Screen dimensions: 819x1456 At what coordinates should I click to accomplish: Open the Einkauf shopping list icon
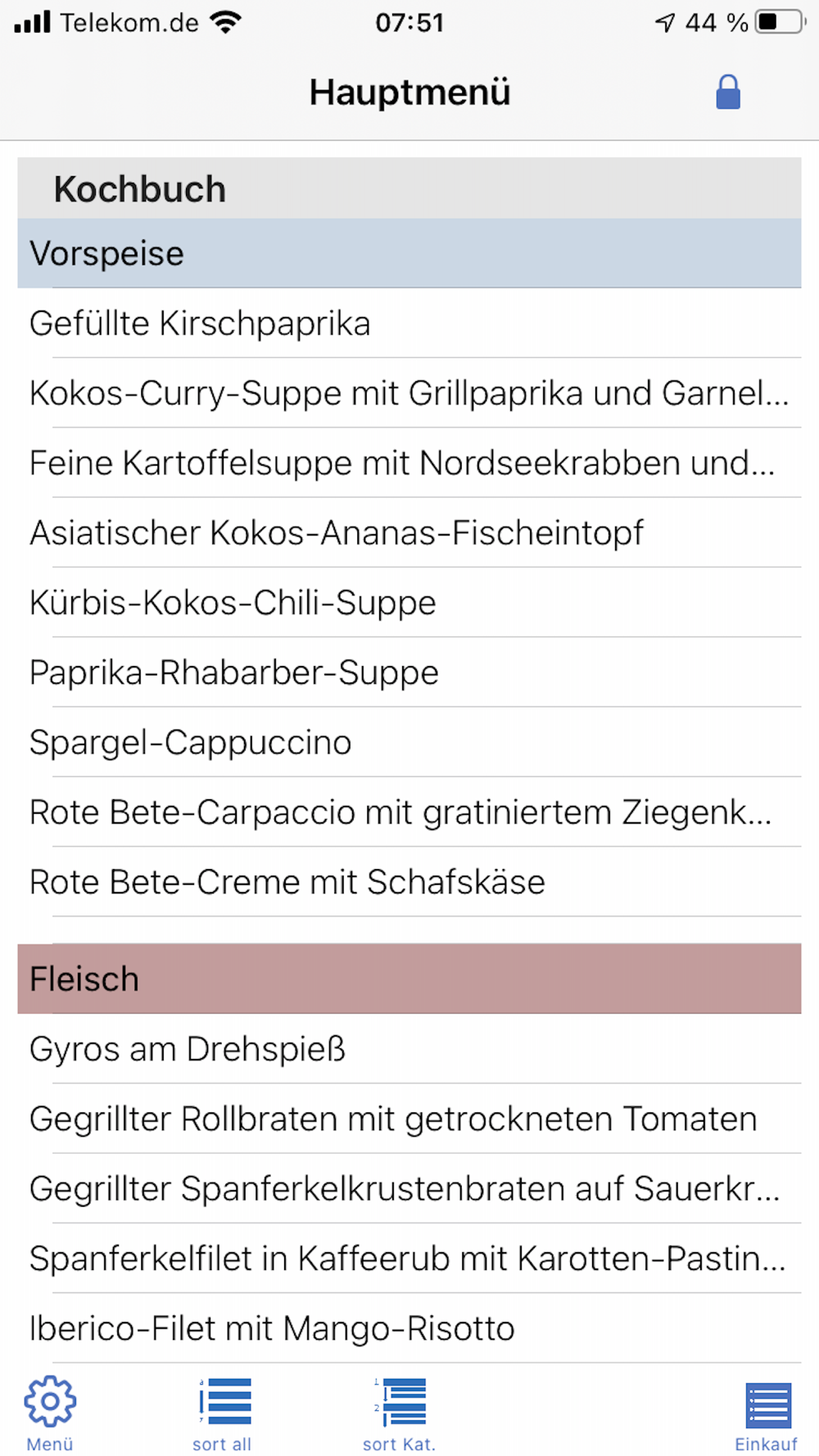767,1404
